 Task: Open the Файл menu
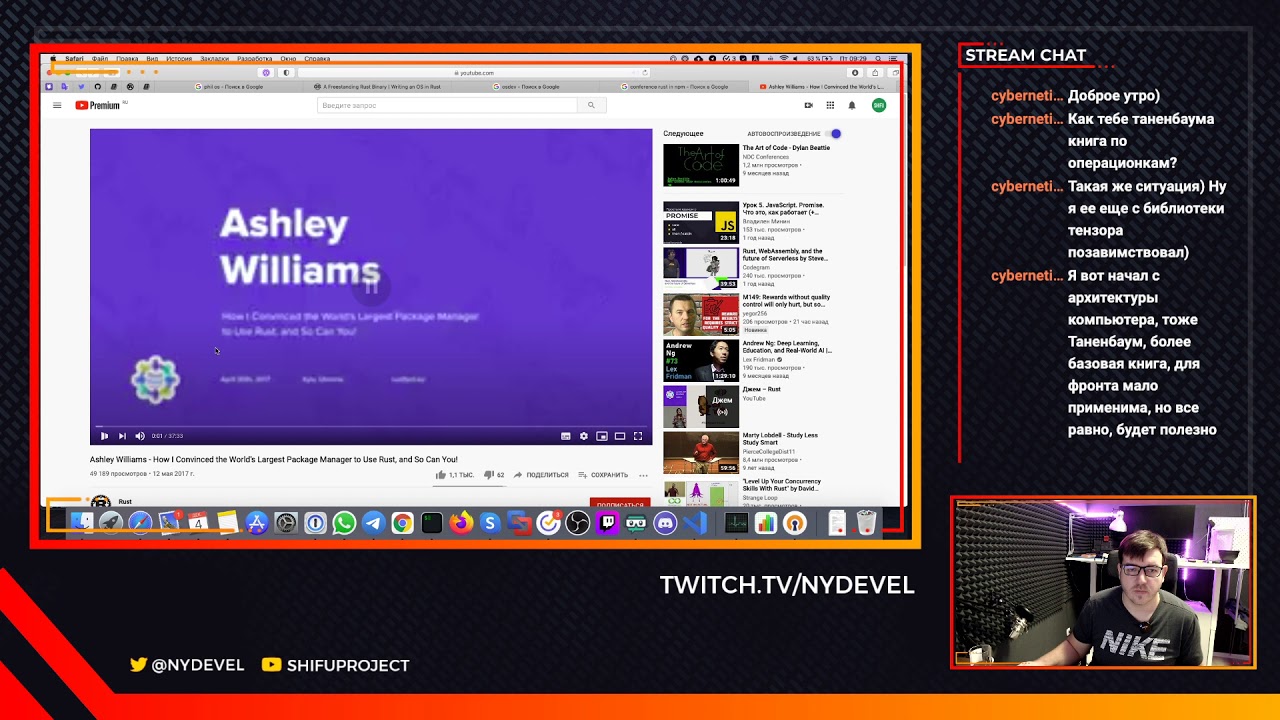pyautogui.click(x=100, y=59)
